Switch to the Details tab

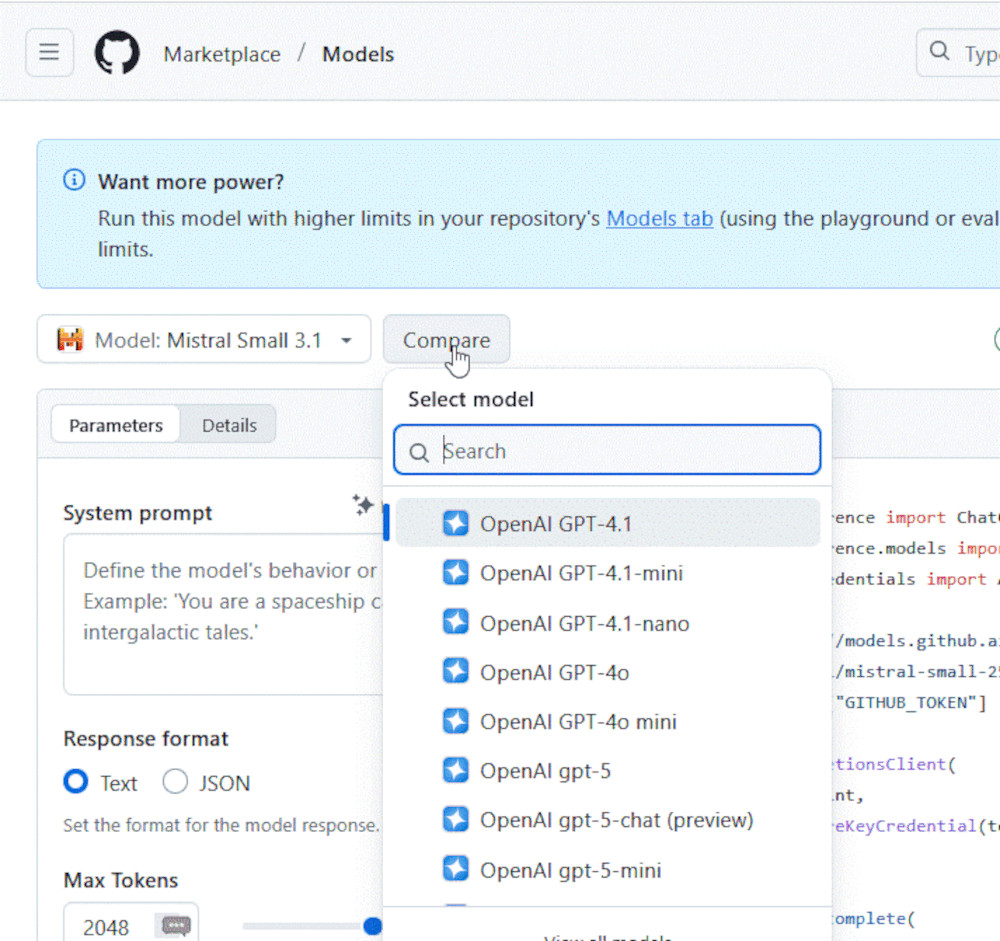229,425
